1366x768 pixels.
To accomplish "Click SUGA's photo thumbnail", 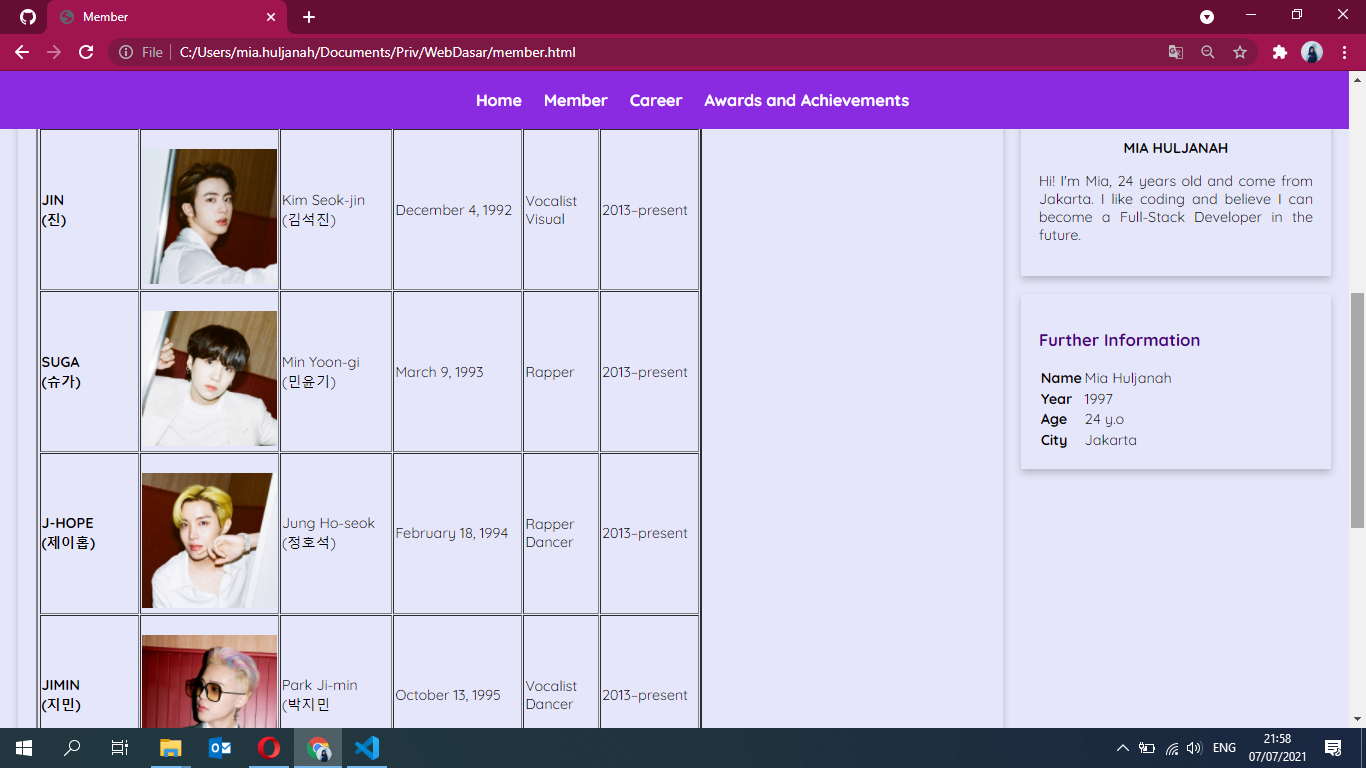I will click(209, 379).
